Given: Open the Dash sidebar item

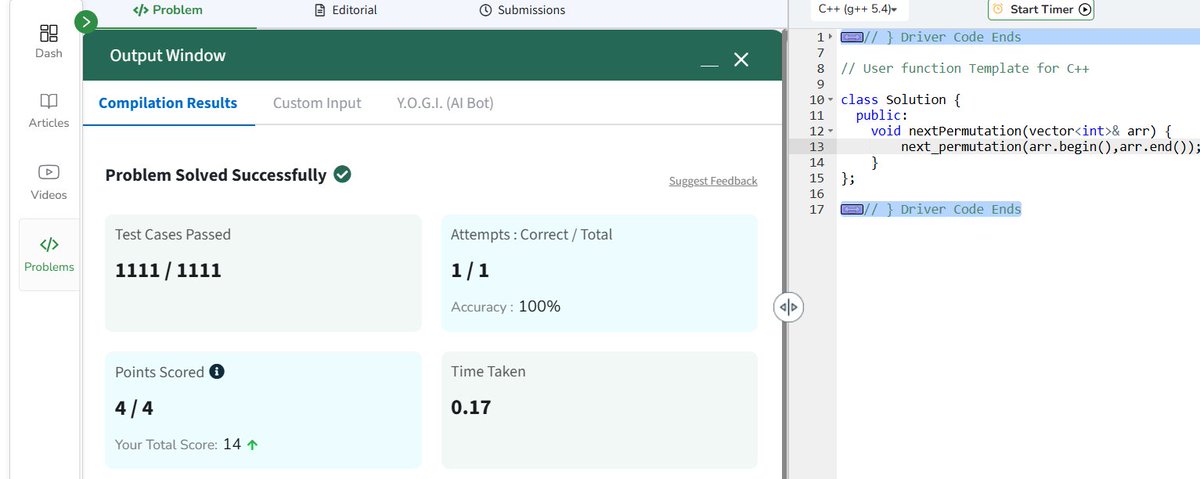Looking at the screenshot, I should click(x=49, y=39).
